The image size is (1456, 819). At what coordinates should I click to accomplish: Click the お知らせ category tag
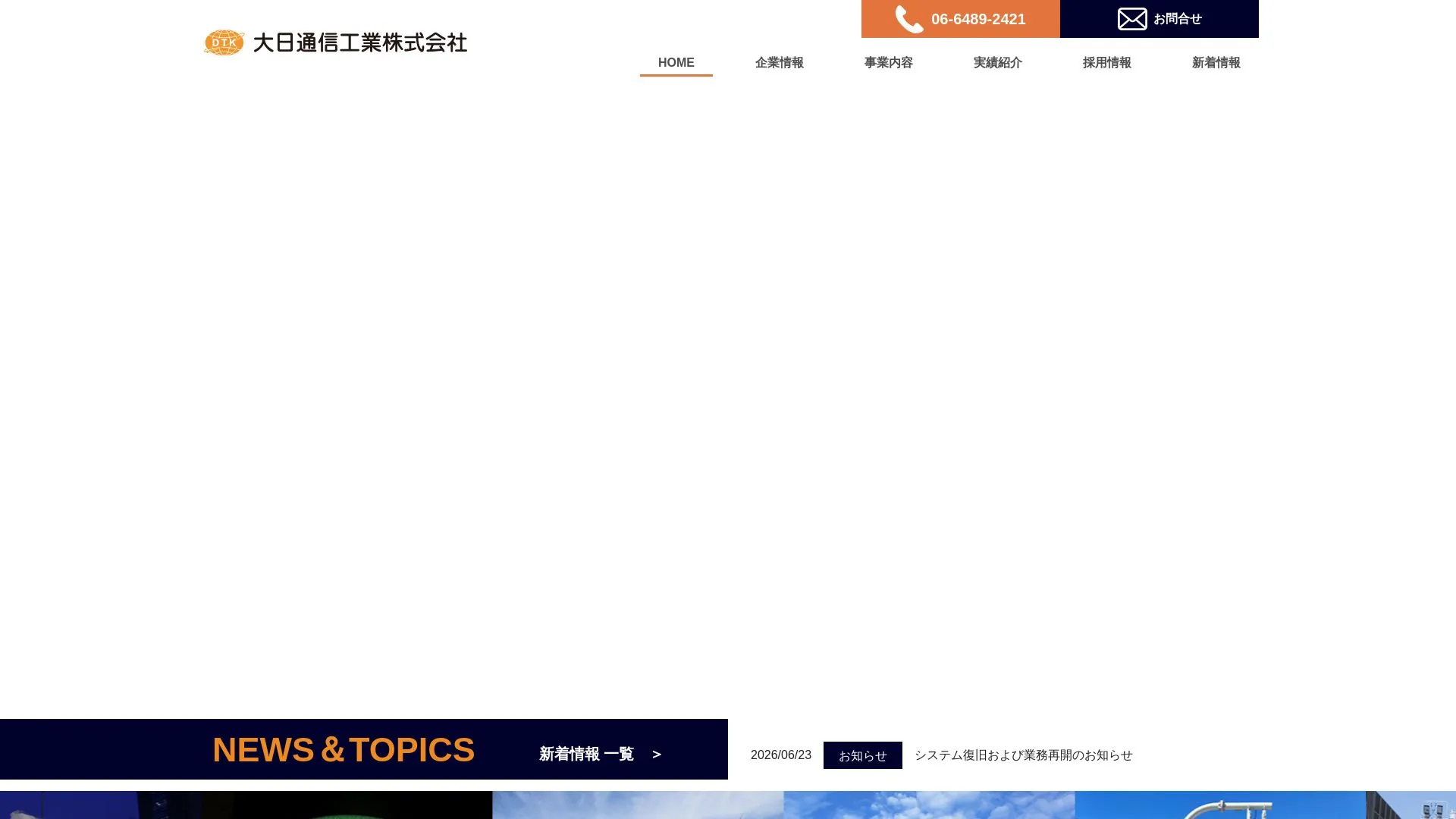[863, 755]
